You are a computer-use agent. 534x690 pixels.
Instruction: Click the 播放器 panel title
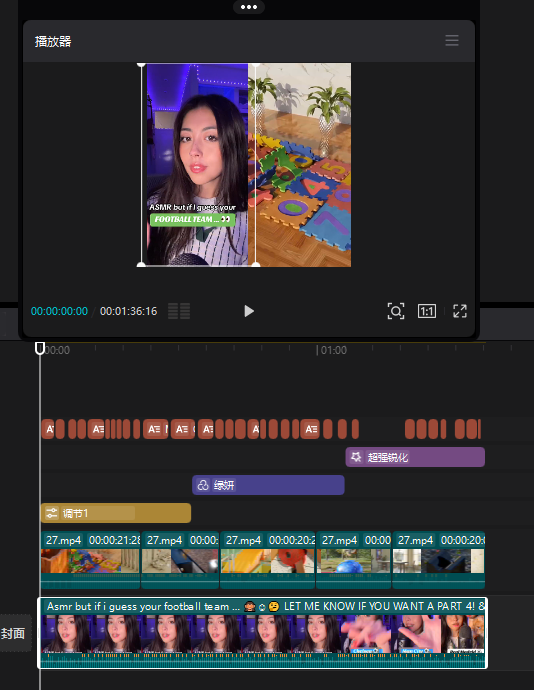tap(53, 41)
